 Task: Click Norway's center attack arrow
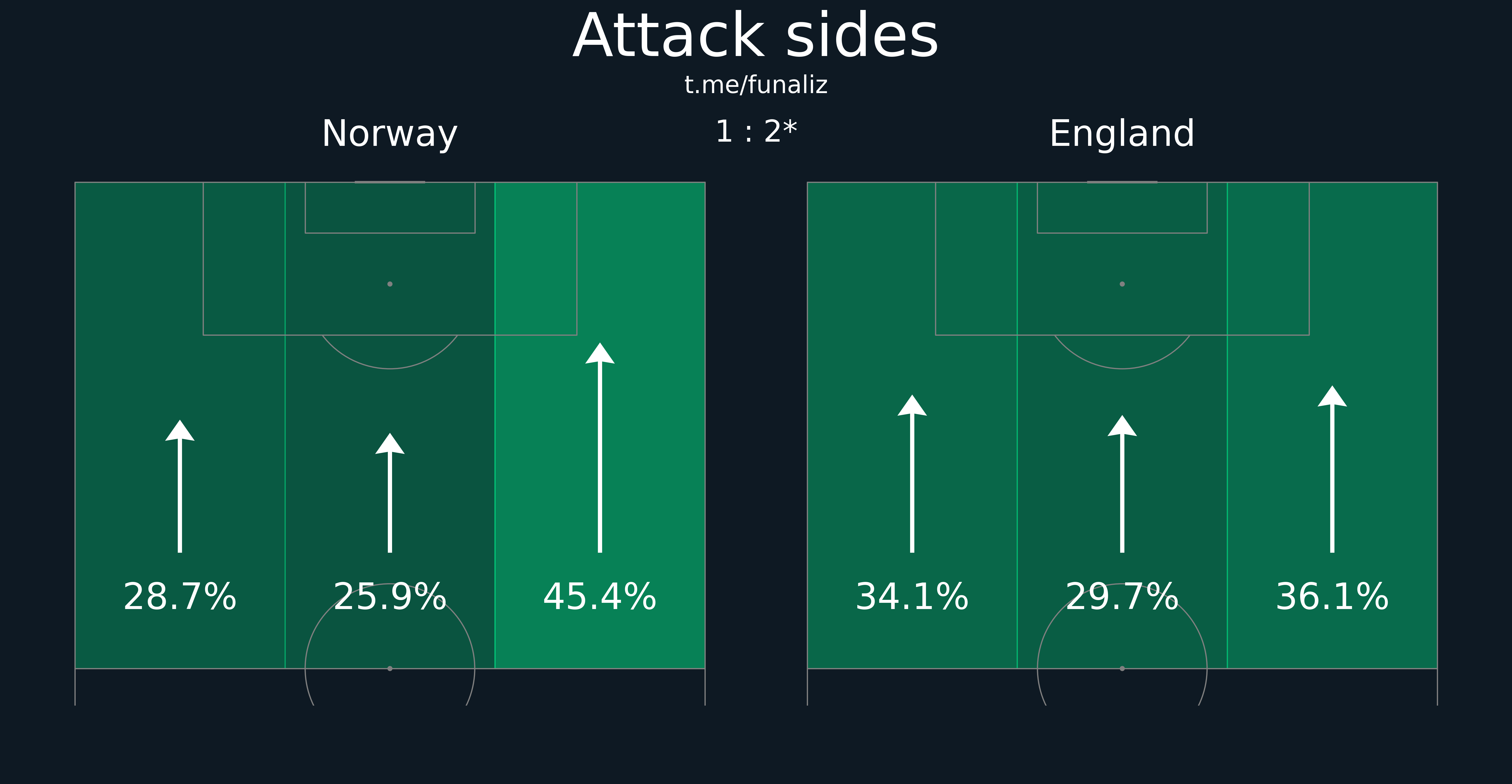390,493
